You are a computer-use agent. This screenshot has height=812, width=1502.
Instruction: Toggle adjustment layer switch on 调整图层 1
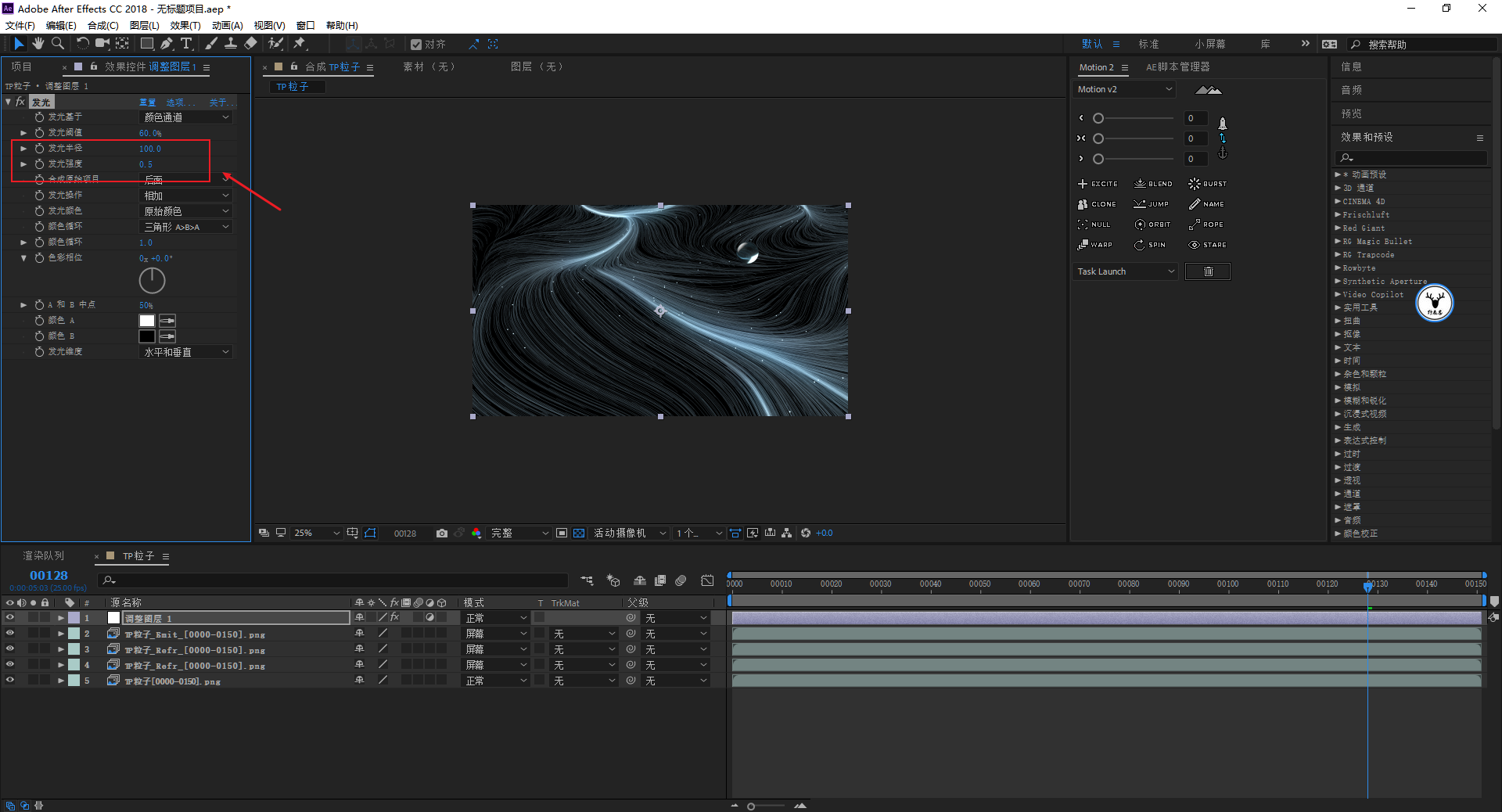429,618
